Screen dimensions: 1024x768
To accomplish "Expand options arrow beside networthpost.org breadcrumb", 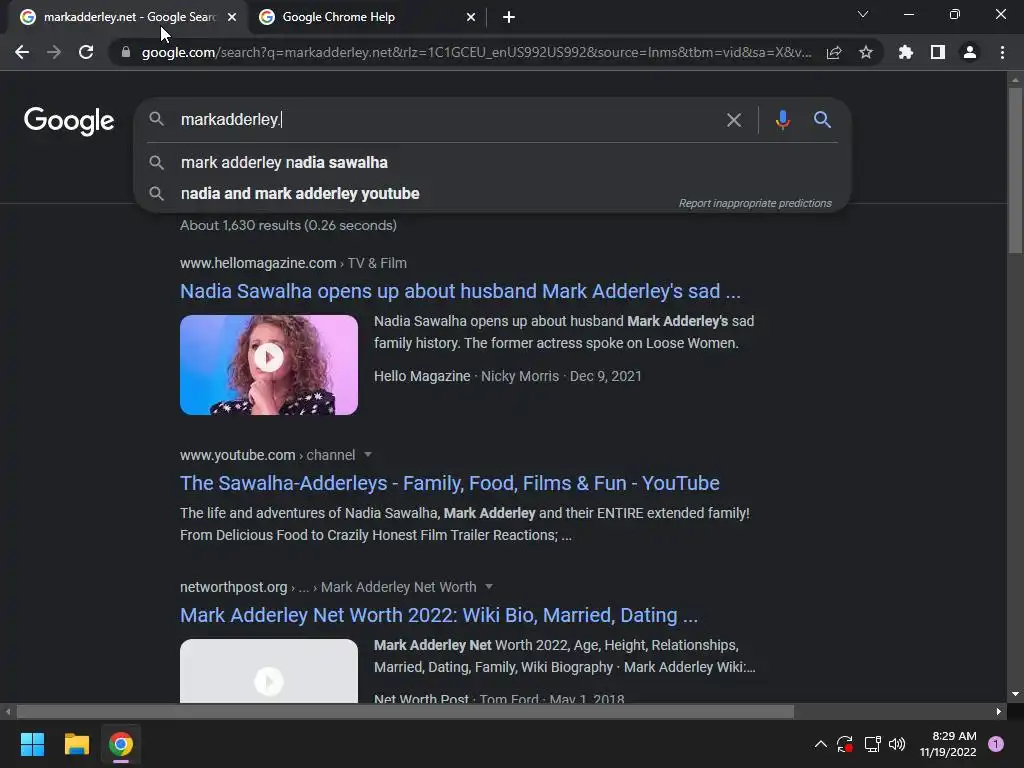I will (488, 587).
